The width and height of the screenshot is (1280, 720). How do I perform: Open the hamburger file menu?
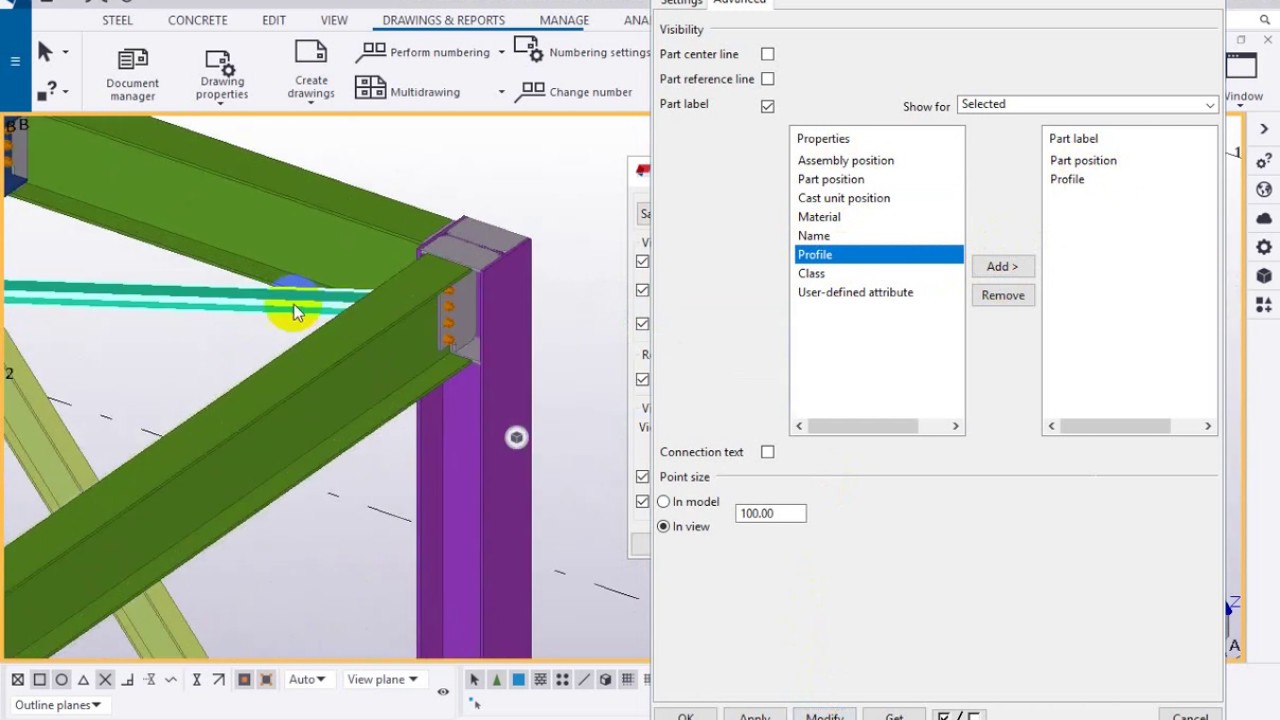[x=15, y=61]
